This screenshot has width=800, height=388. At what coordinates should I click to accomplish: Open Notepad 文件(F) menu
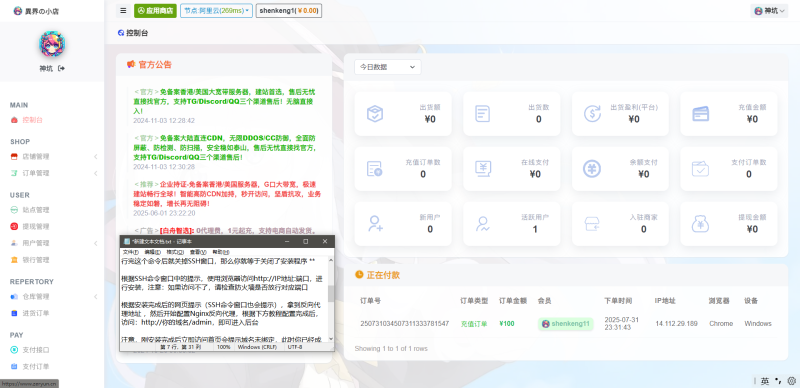click(x=131, y=252)
